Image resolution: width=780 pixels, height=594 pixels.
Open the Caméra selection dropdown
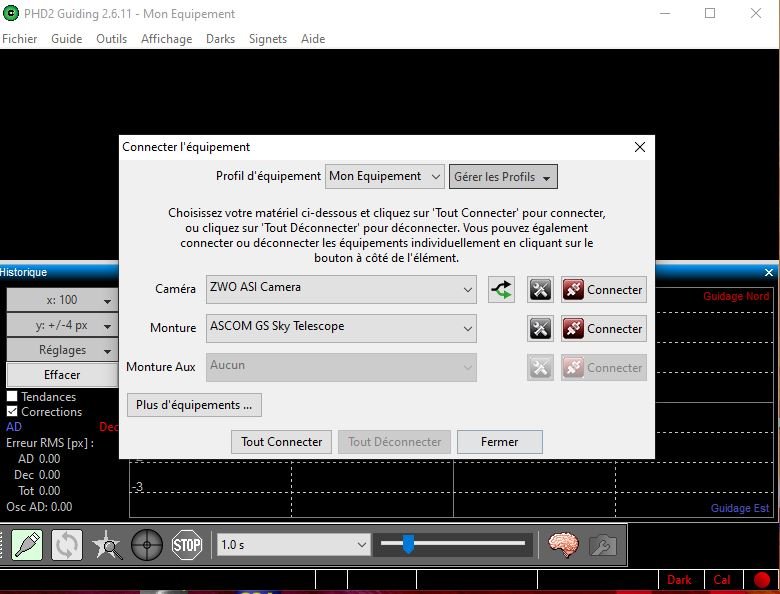click(x=341, y=289)
